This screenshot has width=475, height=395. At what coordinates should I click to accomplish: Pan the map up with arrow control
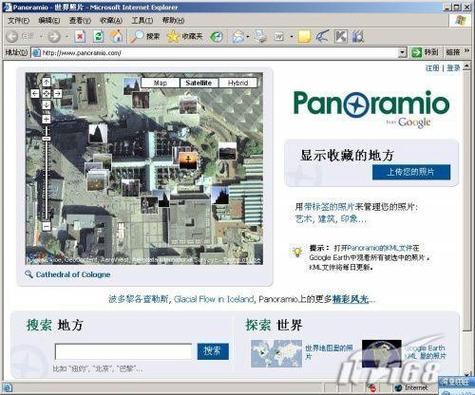pyautogui.click(x=46, y=82)
